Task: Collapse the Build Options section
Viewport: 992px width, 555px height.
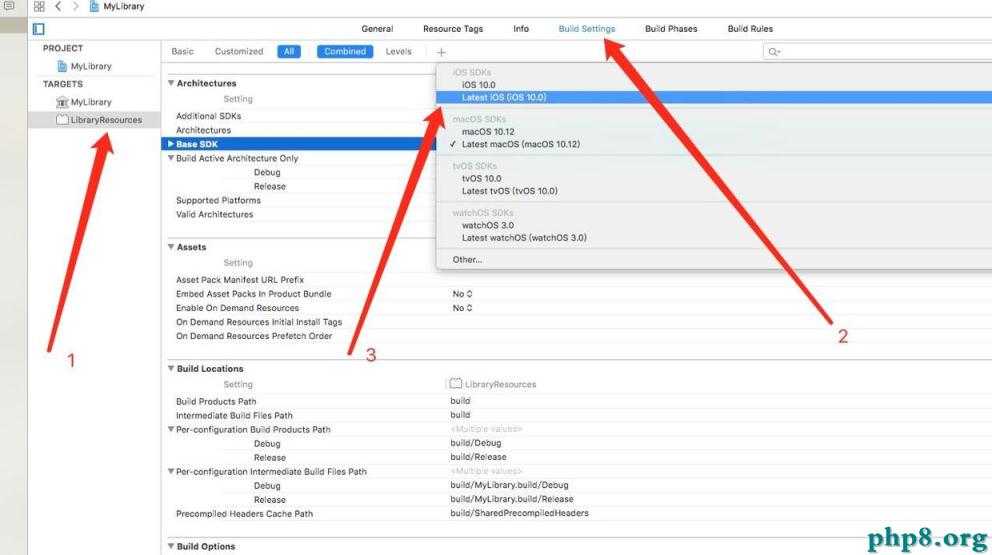Action: coord(171,546)
